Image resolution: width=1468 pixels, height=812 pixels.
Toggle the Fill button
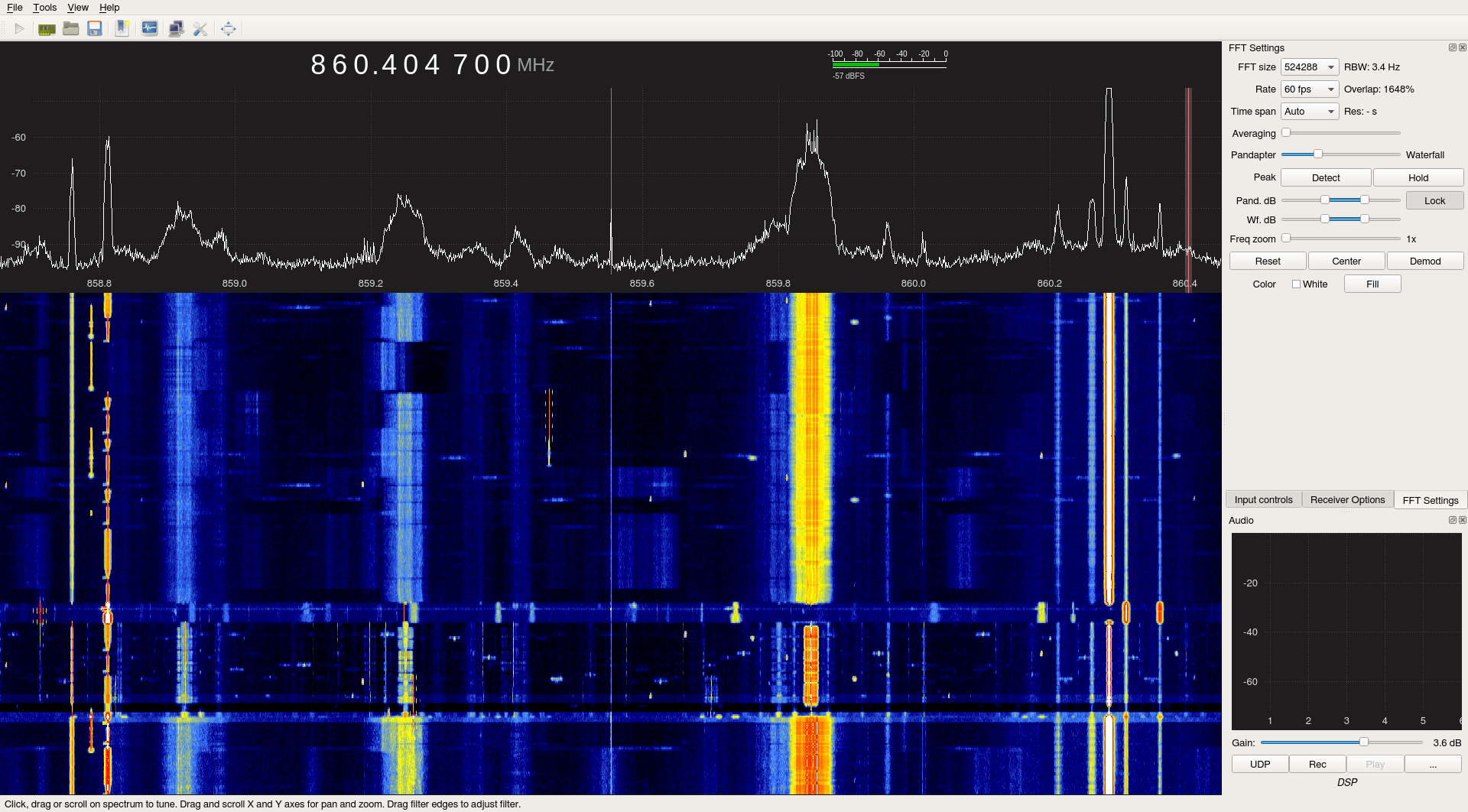coord(1372,284)
